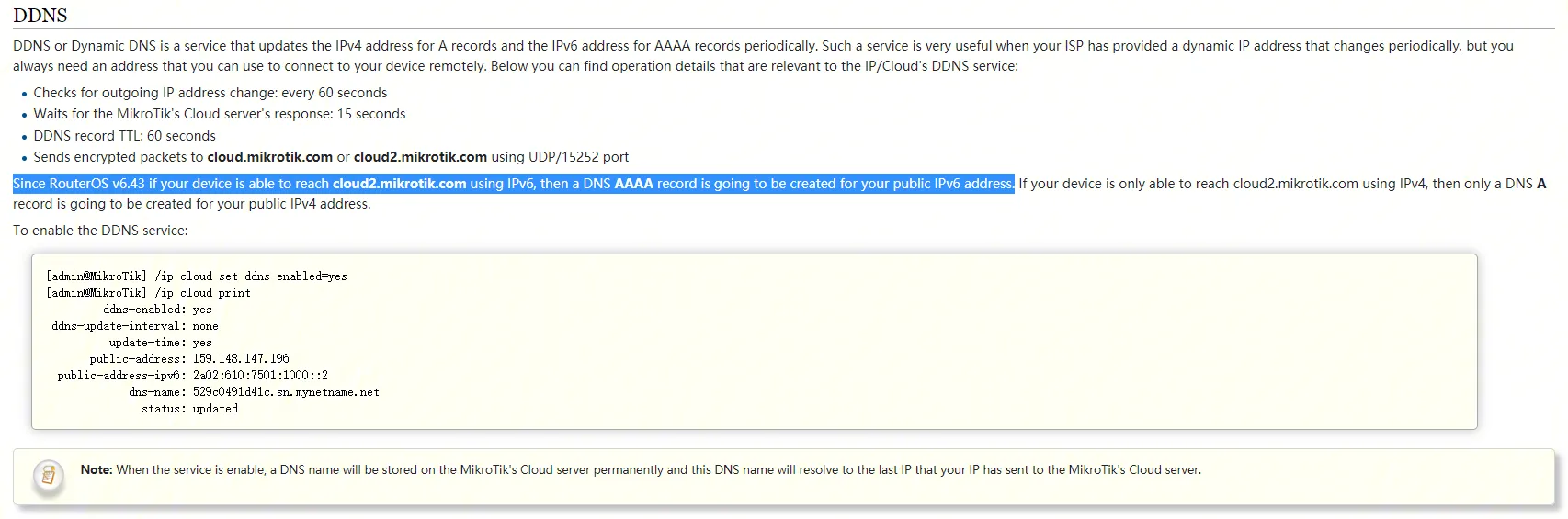The image size is (1568, 519).
Task: Click highlighted cloud2.mikrotik.com in selected sentence
Action: (x=399, y=184)
